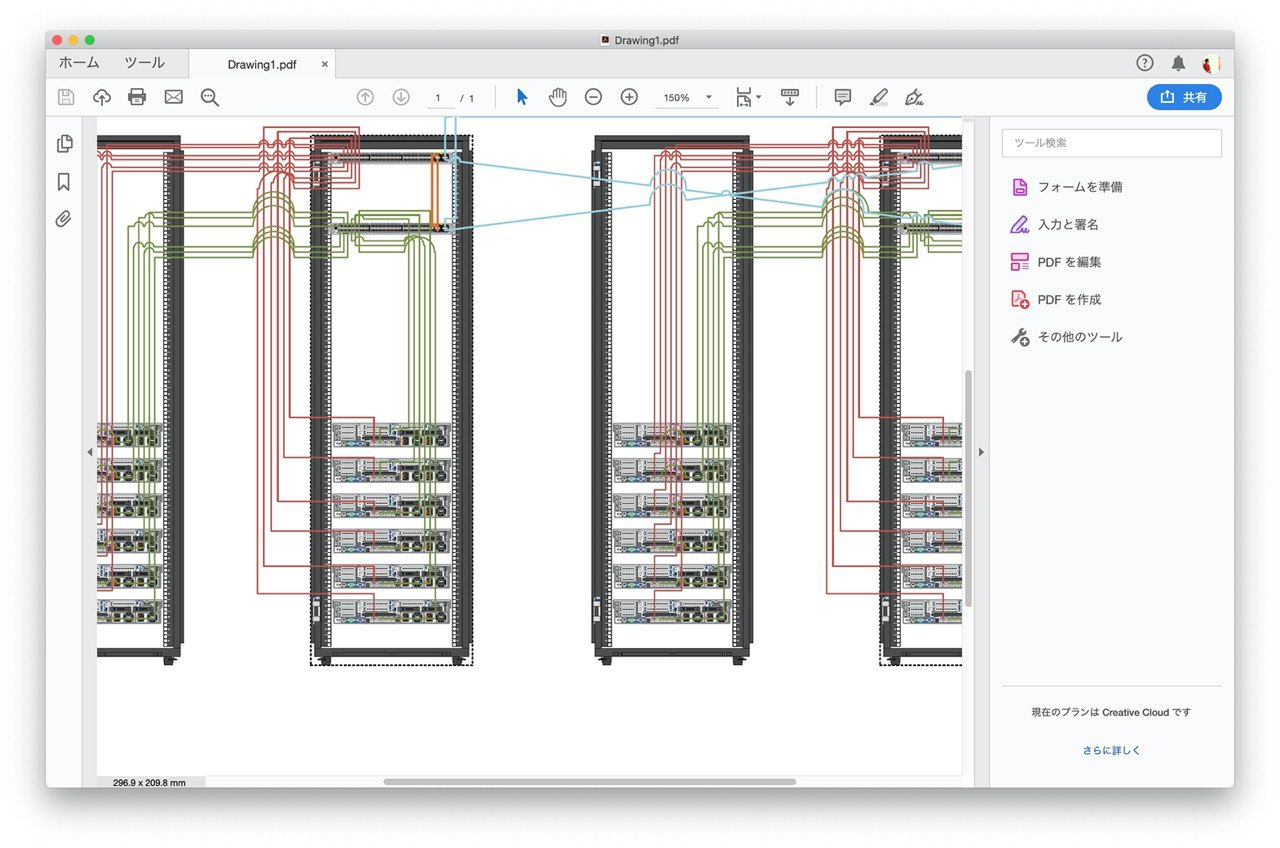Print the document with the printer icon
The height and width of the screenshot is (848, 1280).
tap(137, 97)
